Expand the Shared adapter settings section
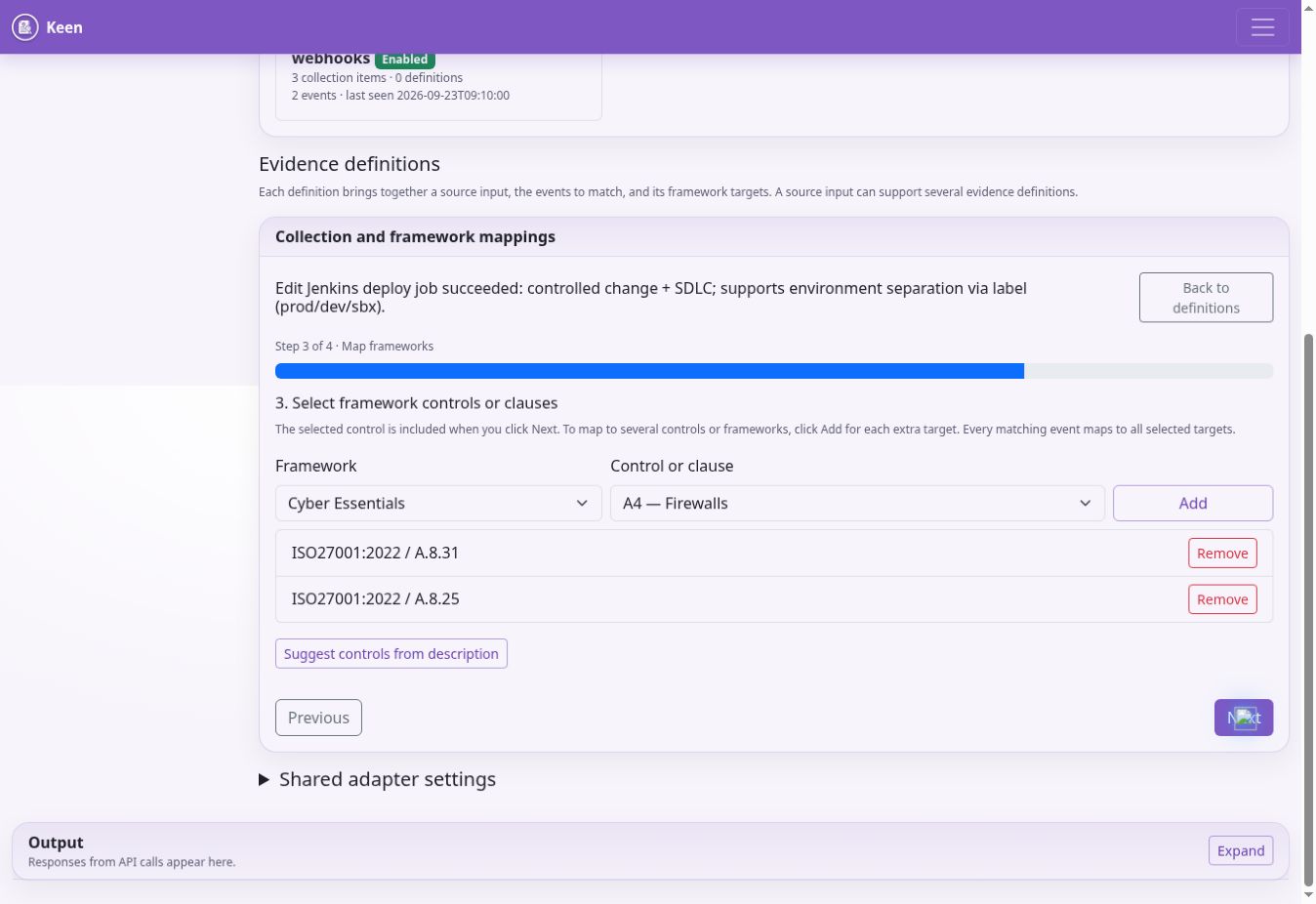The image size is (1316, 904). tap(378, 779)
